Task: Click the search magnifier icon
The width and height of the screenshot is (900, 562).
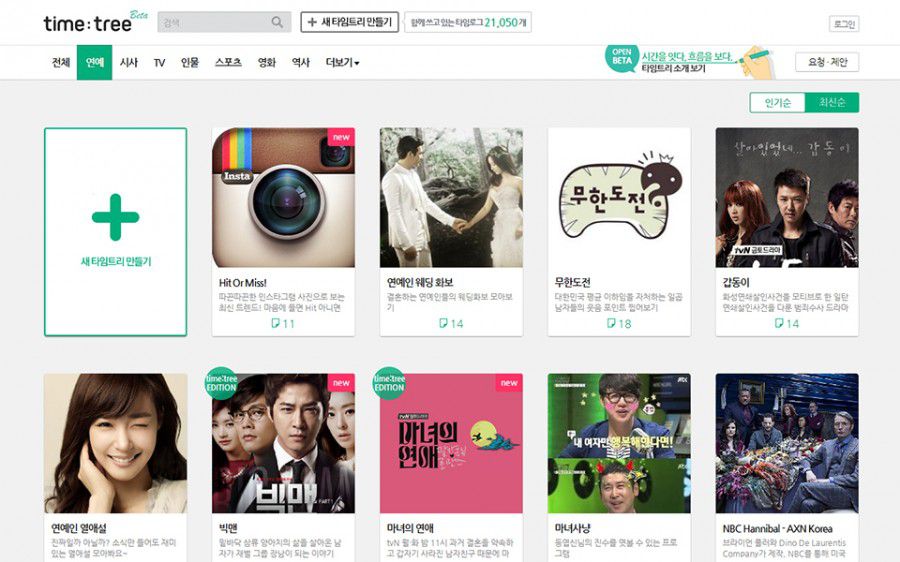Action: pos(277,22)
